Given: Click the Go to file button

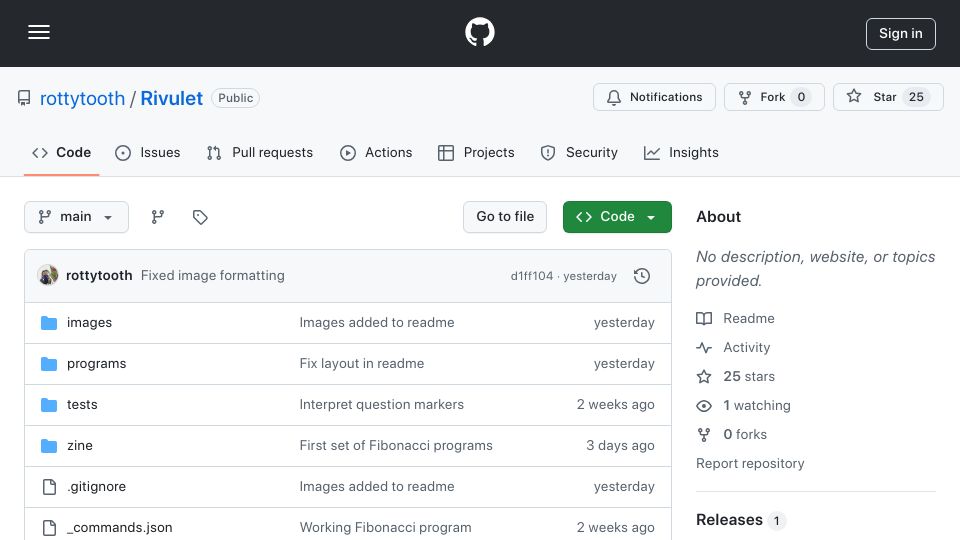Looking at the screenshot, I should tap(504, 217).
